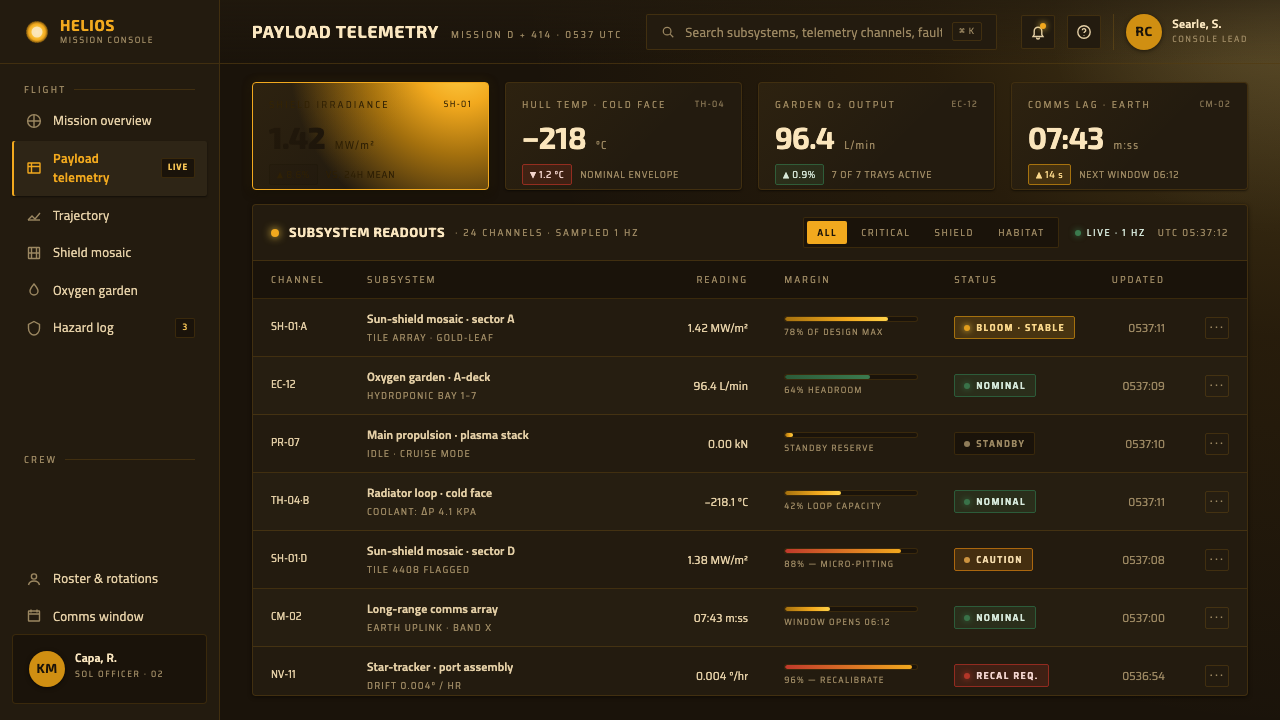This screenshot has height=720, width=1280.
Task: Open Mission overview globe icon
Action: 34,121
